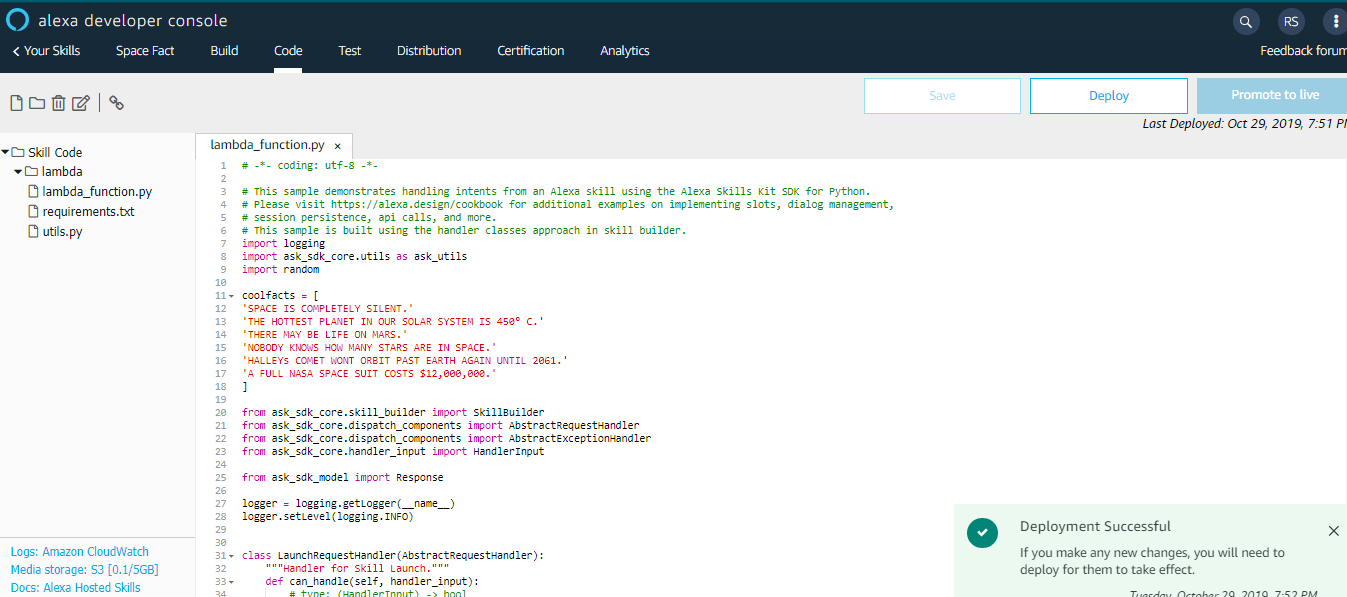Delete selected file with the trash icon
The height and width of the screenshot is (597, 1347).
coord(59,102)
